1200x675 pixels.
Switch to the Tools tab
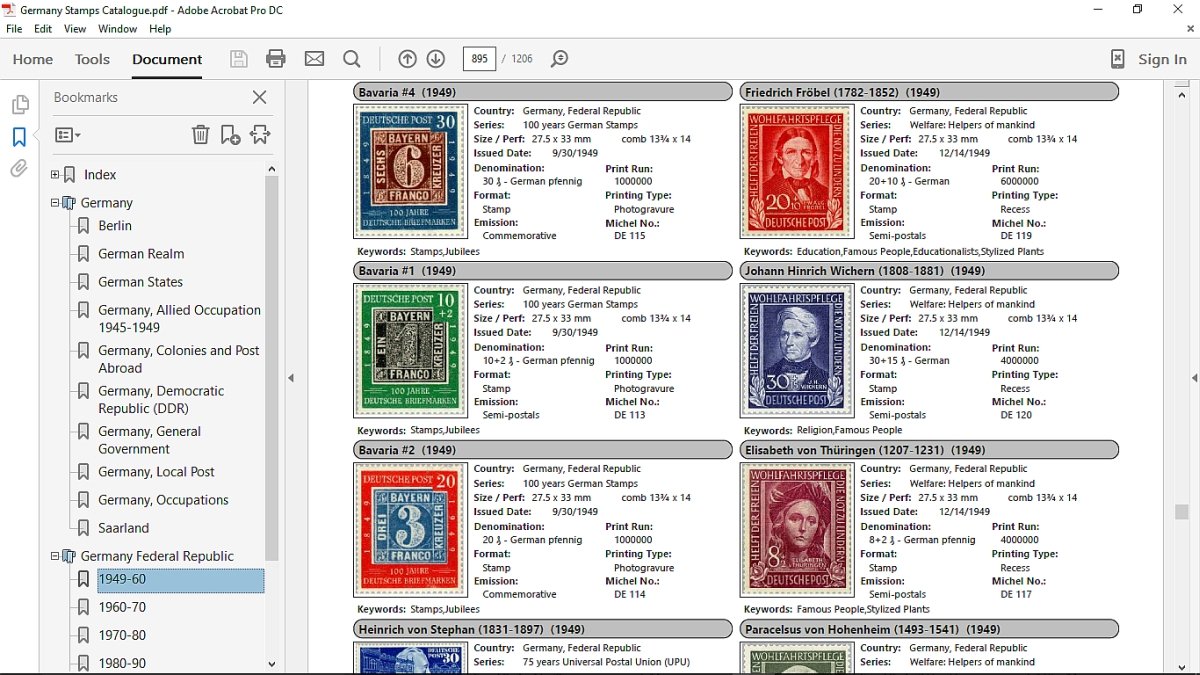point(92,59)
